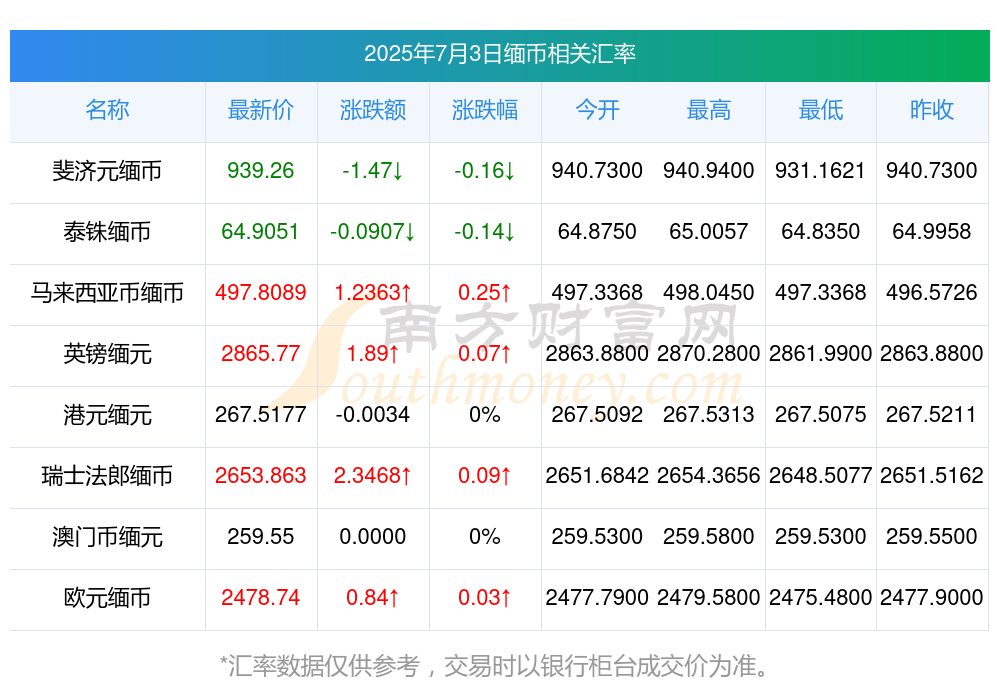Click the change value 2.3468↑

[x=373, y=475]
